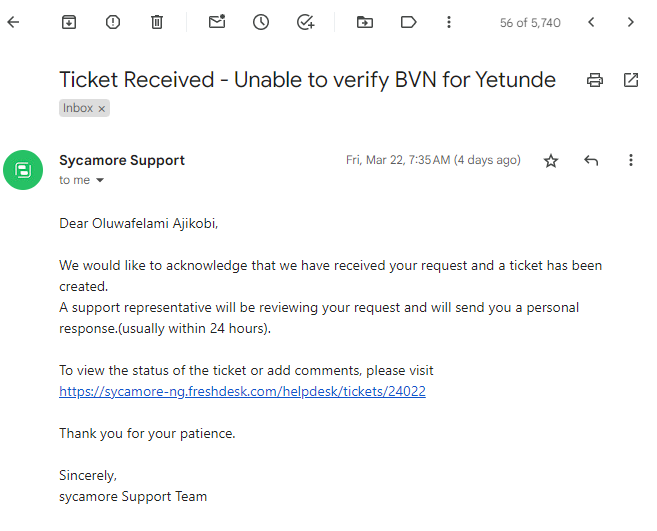Go to the older email arrow
Screen dimensions: 657x531
(631, 22)
